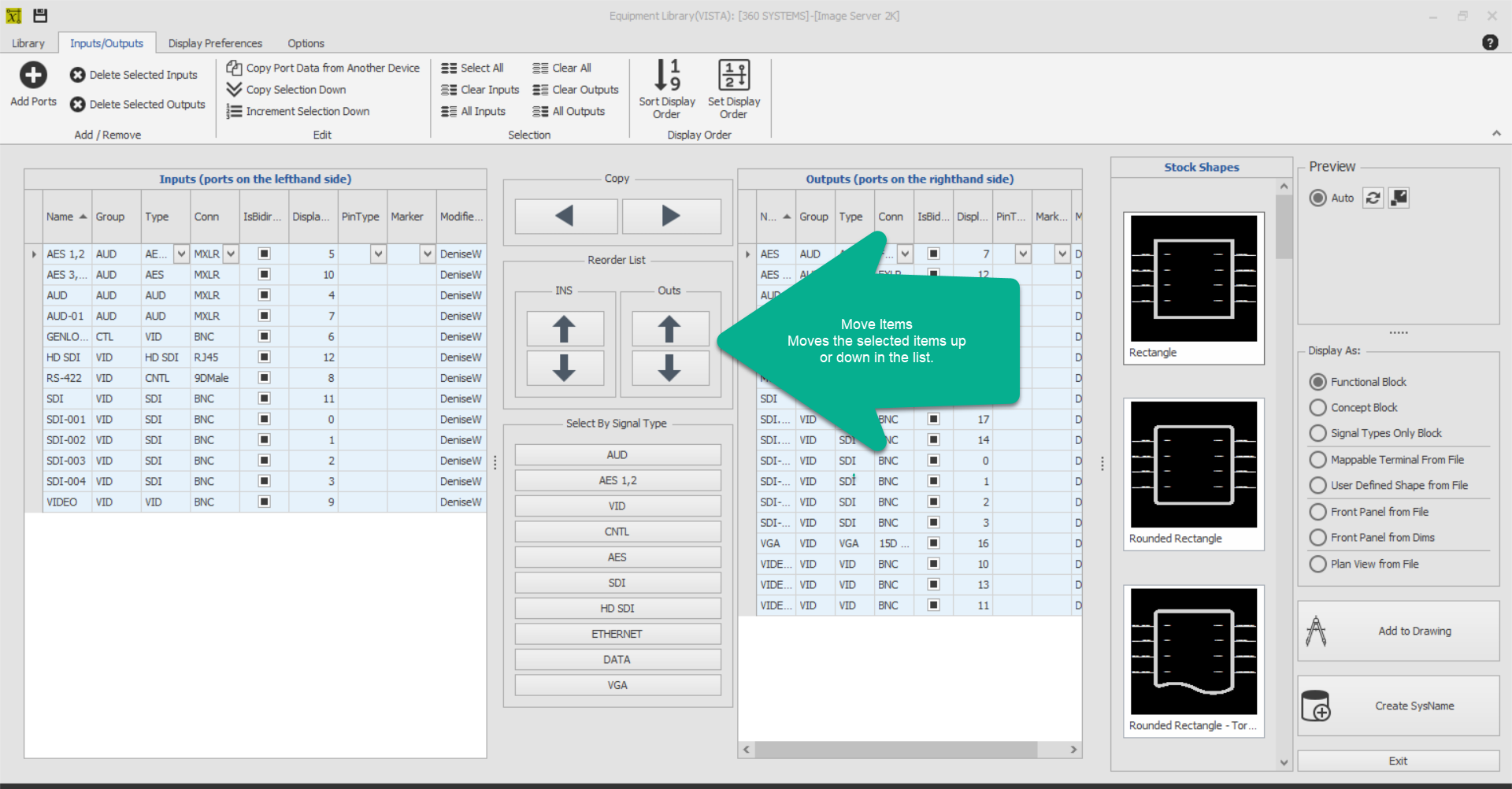Screen dimensions: 1512x789
Task: Click Select All in Selection group
Action: tap(472, 68)
